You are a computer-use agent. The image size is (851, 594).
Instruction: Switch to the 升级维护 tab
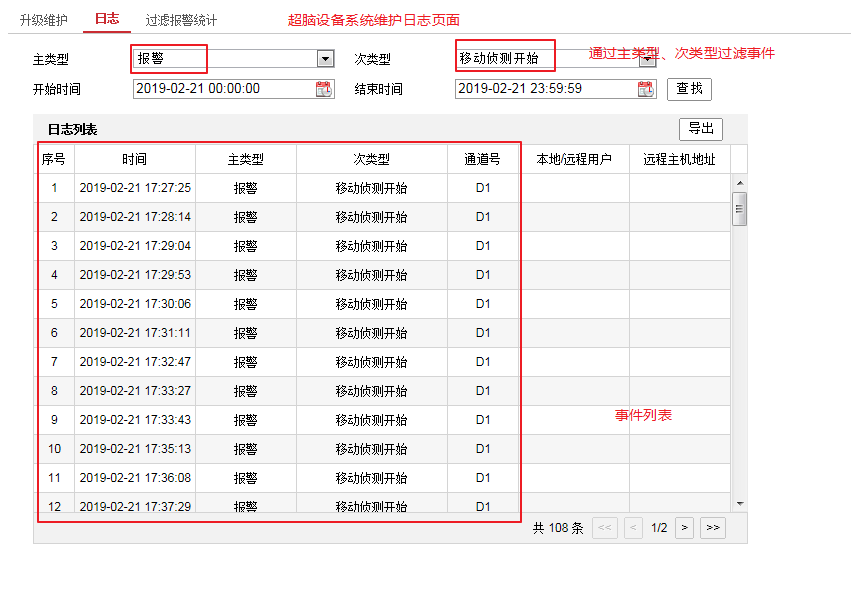(x=42, y=18)
